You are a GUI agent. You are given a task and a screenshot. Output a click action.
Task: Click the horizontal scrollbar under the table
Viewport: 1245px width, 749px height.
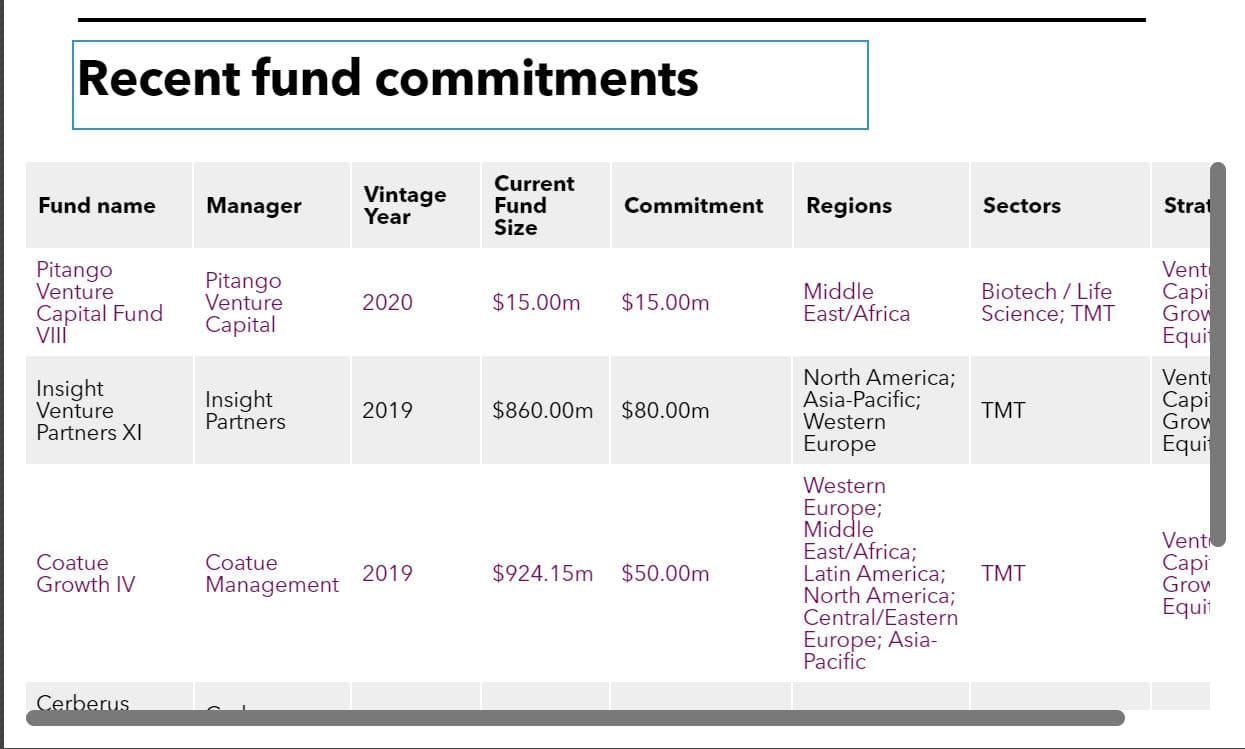(575, 718)
